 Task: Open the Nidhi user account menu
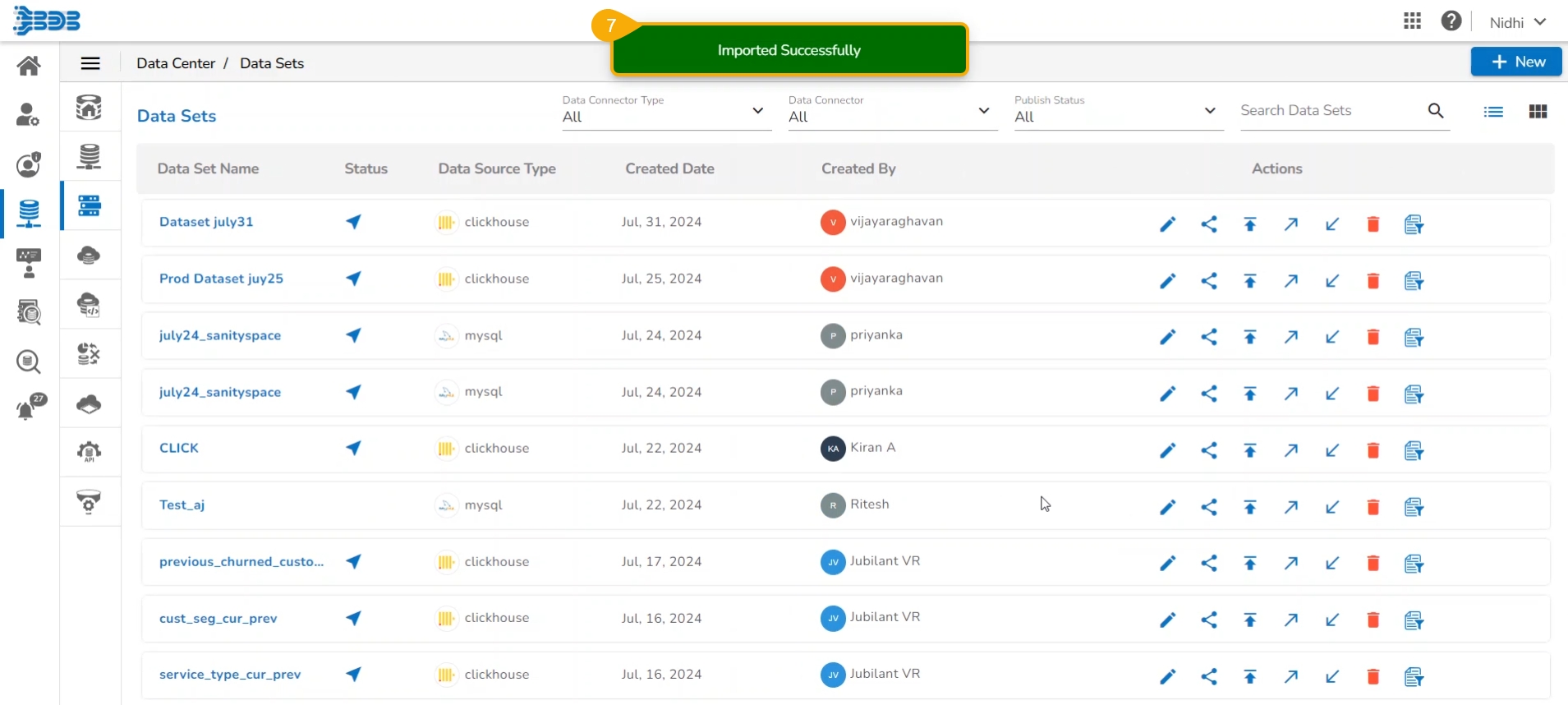pos(1517,22)
